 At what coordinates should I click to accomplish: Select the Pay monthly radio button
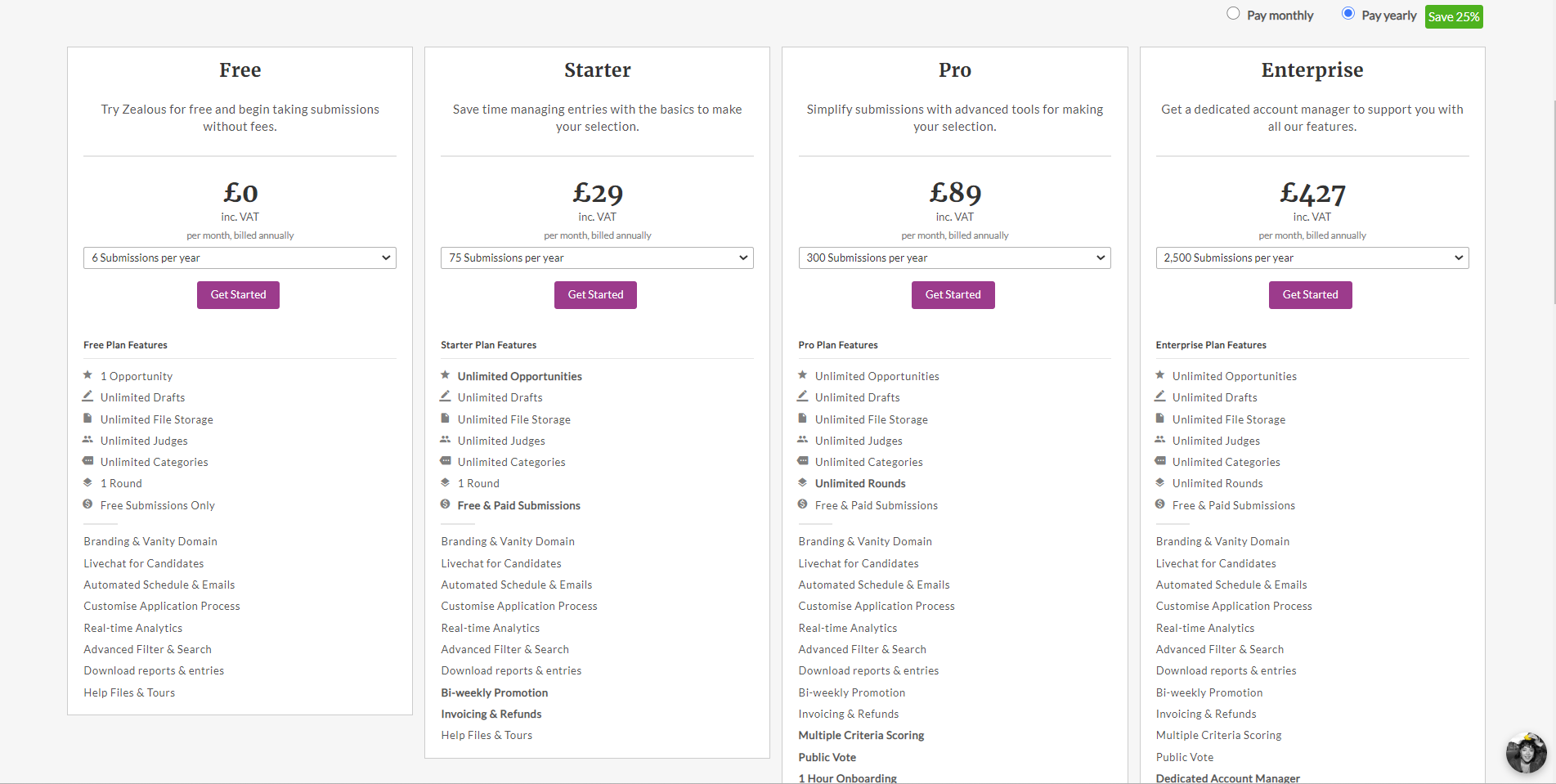point(1233,14)
